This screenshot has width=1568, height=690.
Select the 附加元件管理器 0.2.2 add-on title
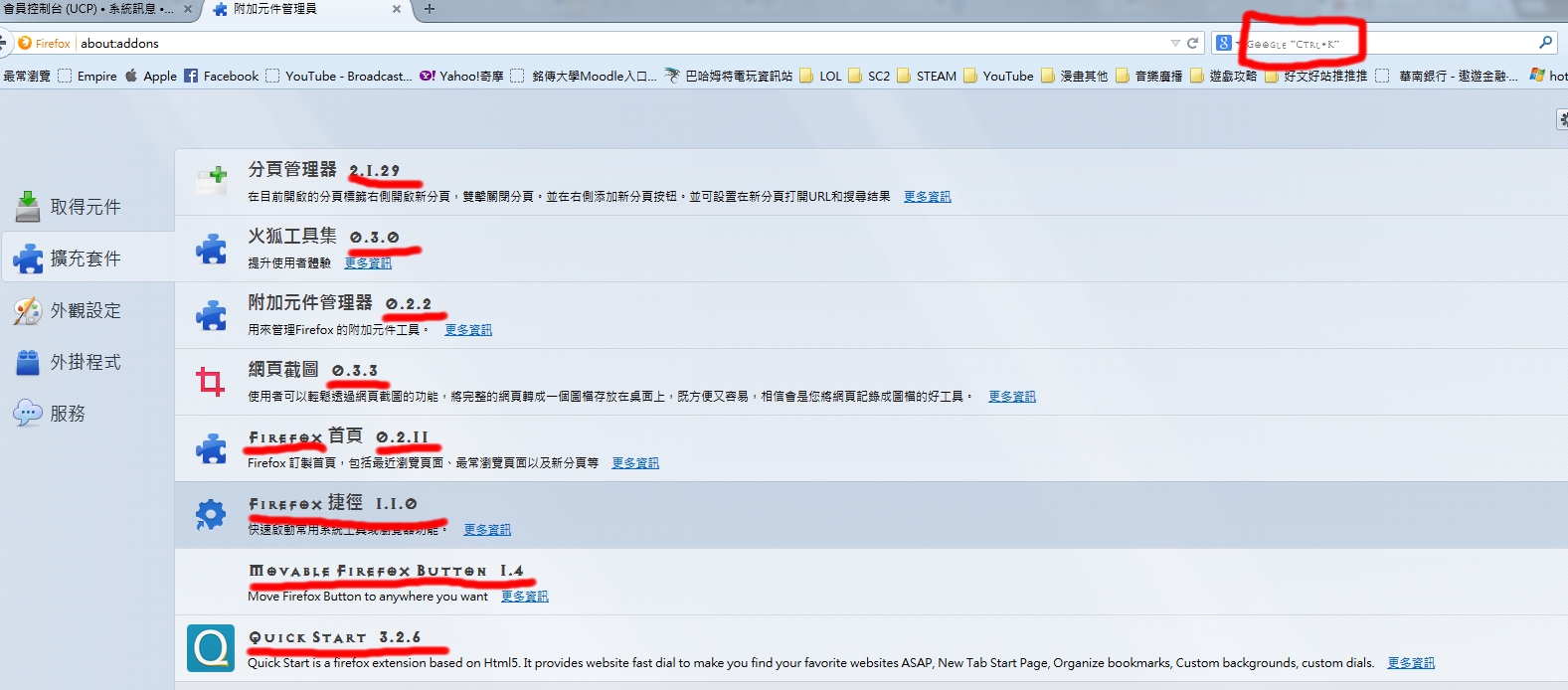point(340,303)
